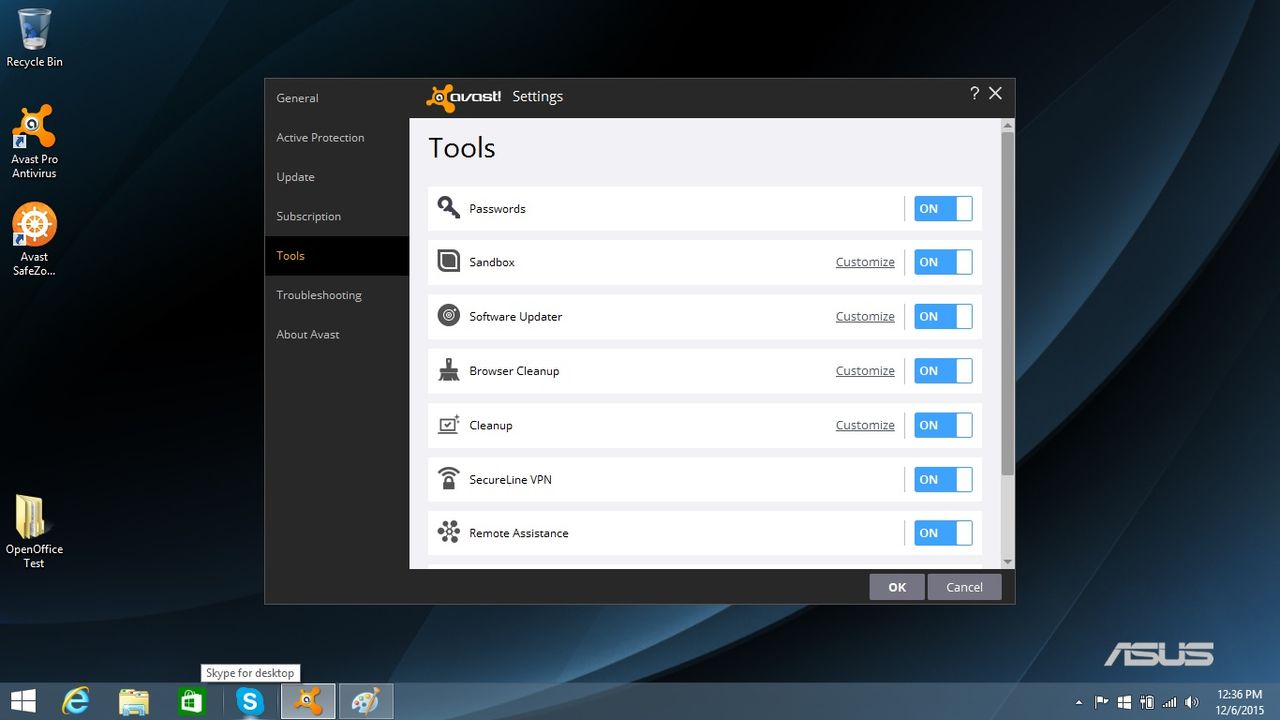Select the OpenOffice Test folder on desktop
This screenshot has height=720, width=1280.
pos(34,532)
